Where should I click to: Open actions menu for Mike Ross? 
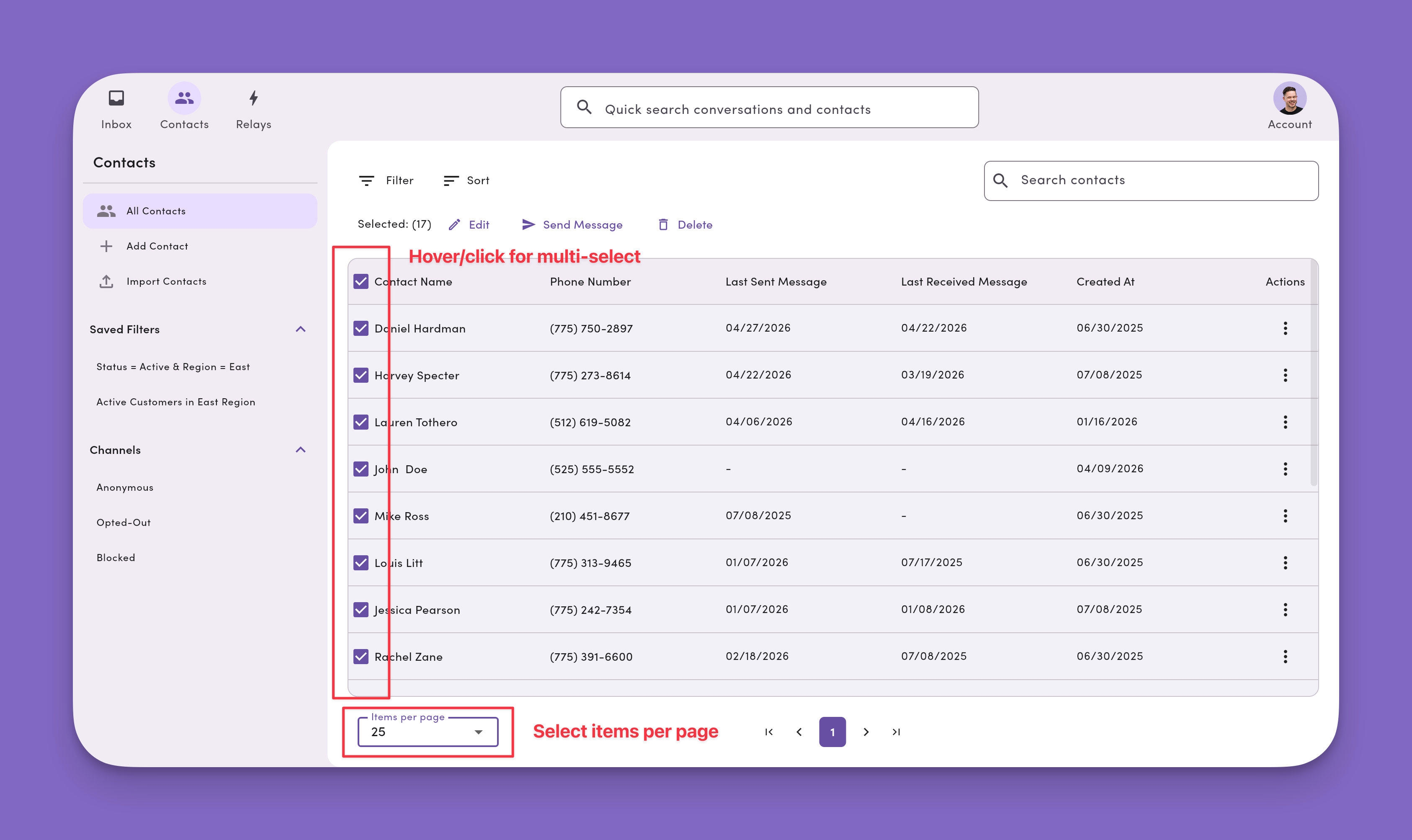[1285, 516]
